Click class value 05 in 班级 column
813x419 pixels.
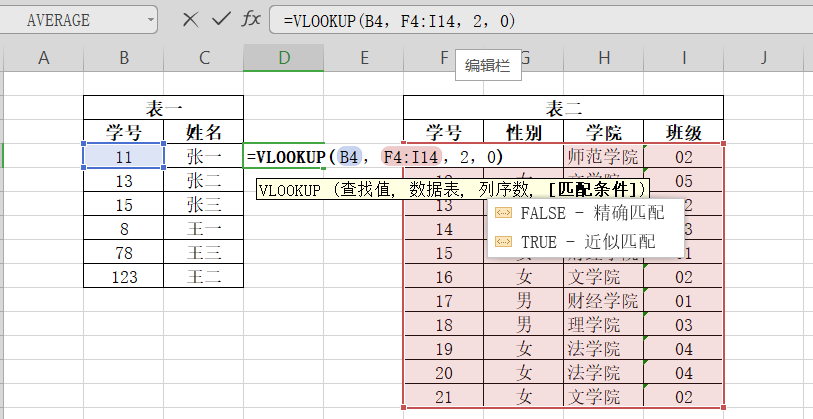(x=684, y=180)
